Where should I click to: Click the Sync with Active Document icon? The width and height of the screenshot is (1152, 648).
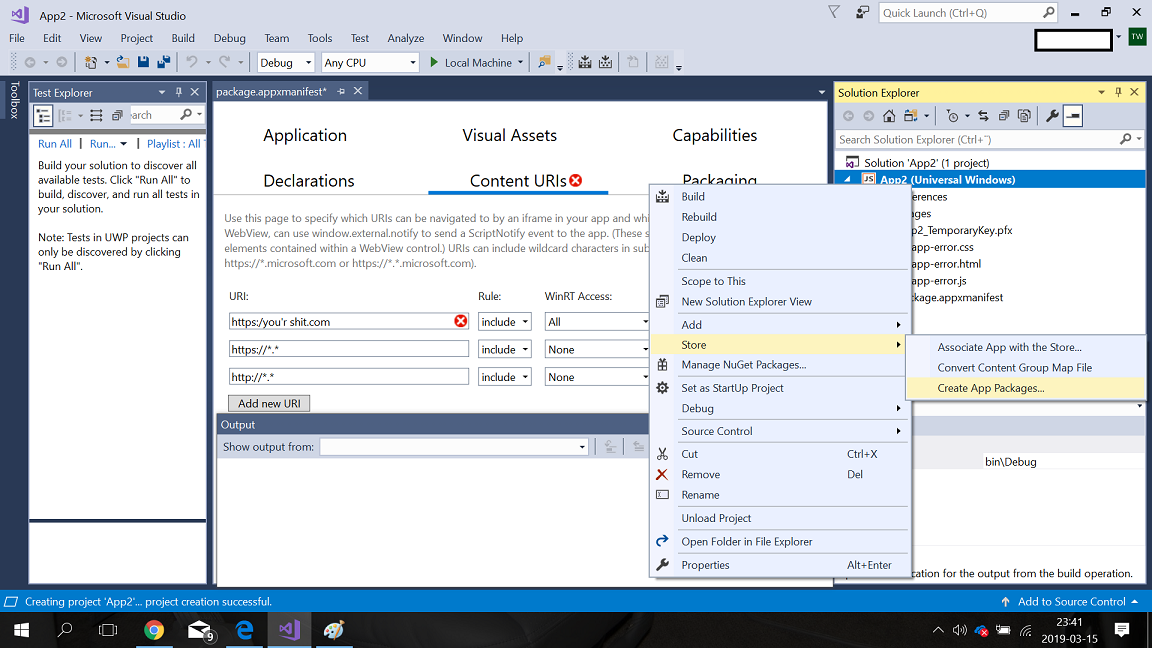click(983, 115)
